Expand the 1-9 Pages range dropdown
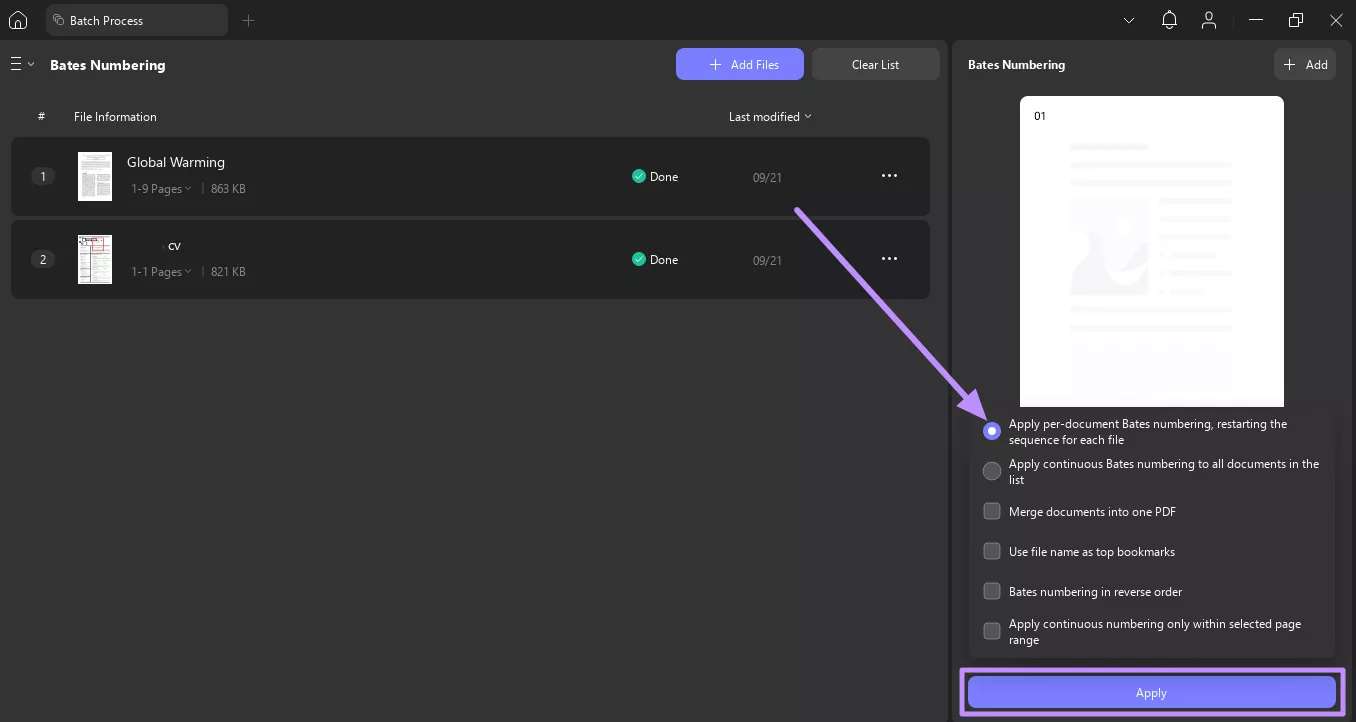Viewport: 1356px width, 722px height. point(162,189)
